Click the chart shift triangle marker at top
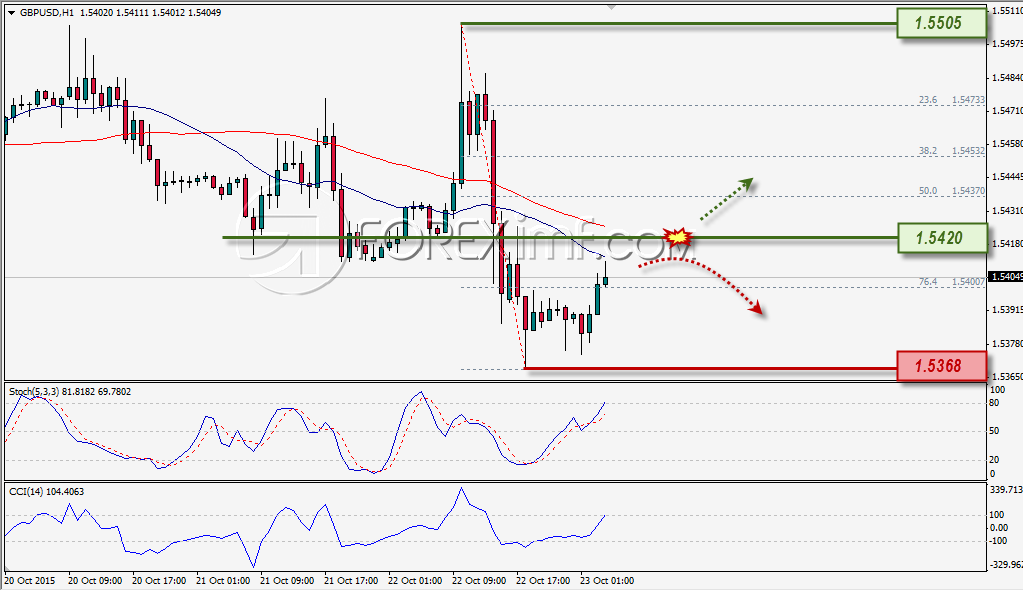Viewport: 1023px width, 591px height. point(611,7)
